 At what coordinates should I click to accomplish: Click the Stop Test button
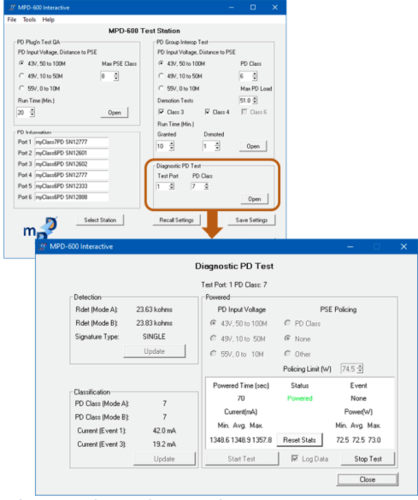click(368, 459)
